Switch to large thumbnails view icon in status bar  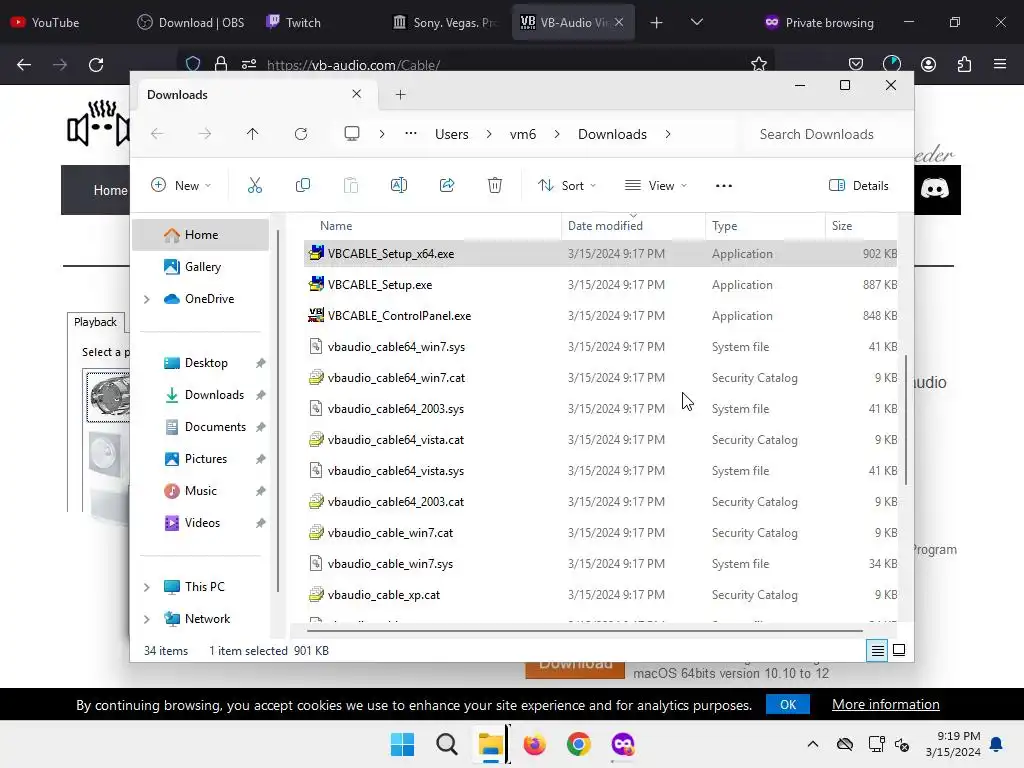click(899, 650)
